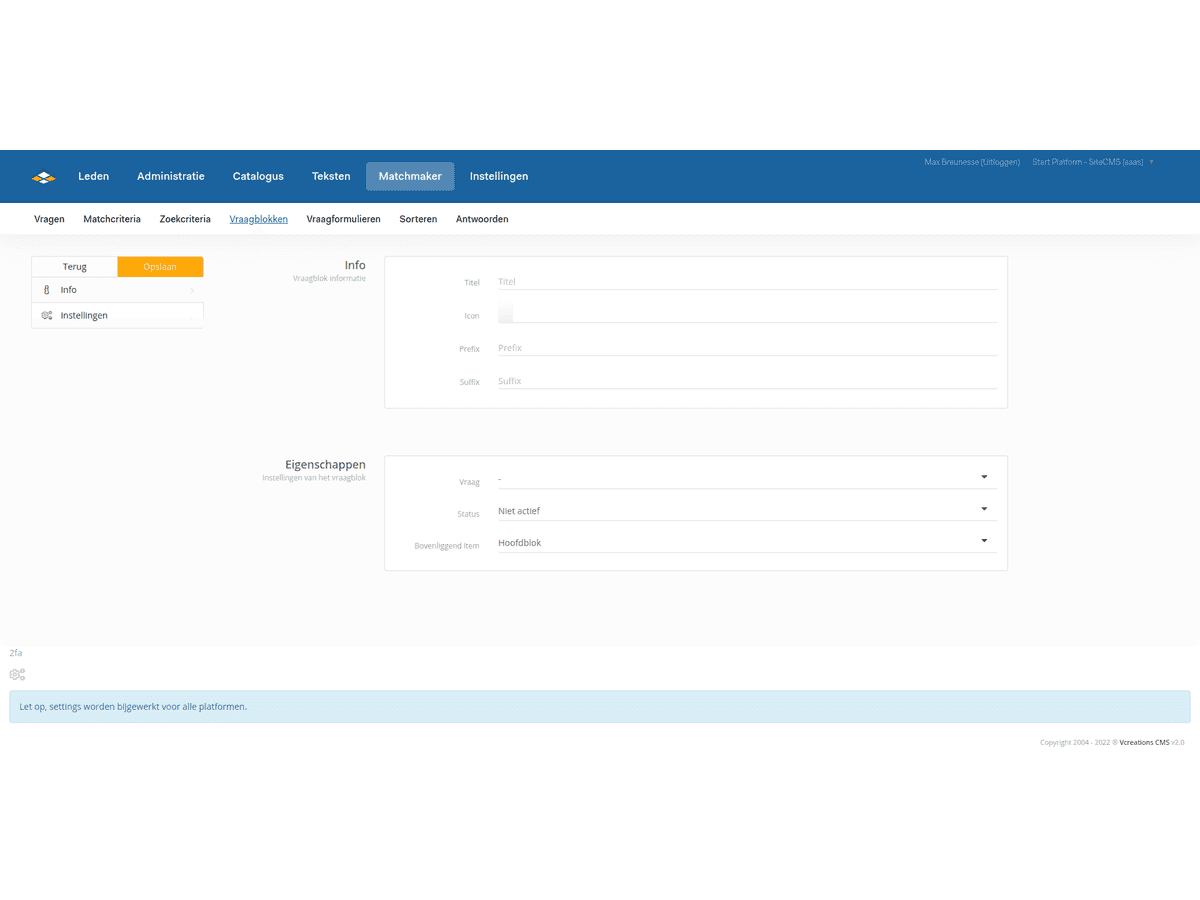Focus the Prefix text field
The height and width of the screenshot is (900, 1200).
coord(746,348)
